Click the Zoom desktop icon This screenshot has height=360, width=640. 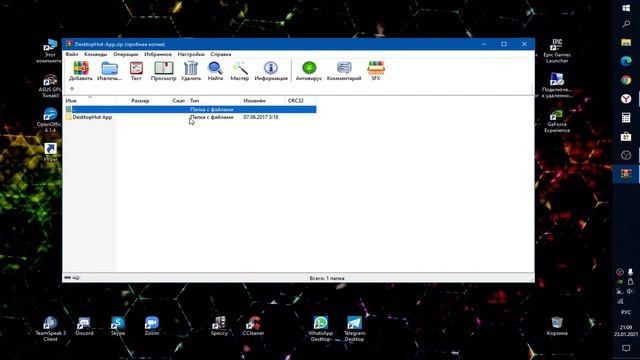coord(151,327)
